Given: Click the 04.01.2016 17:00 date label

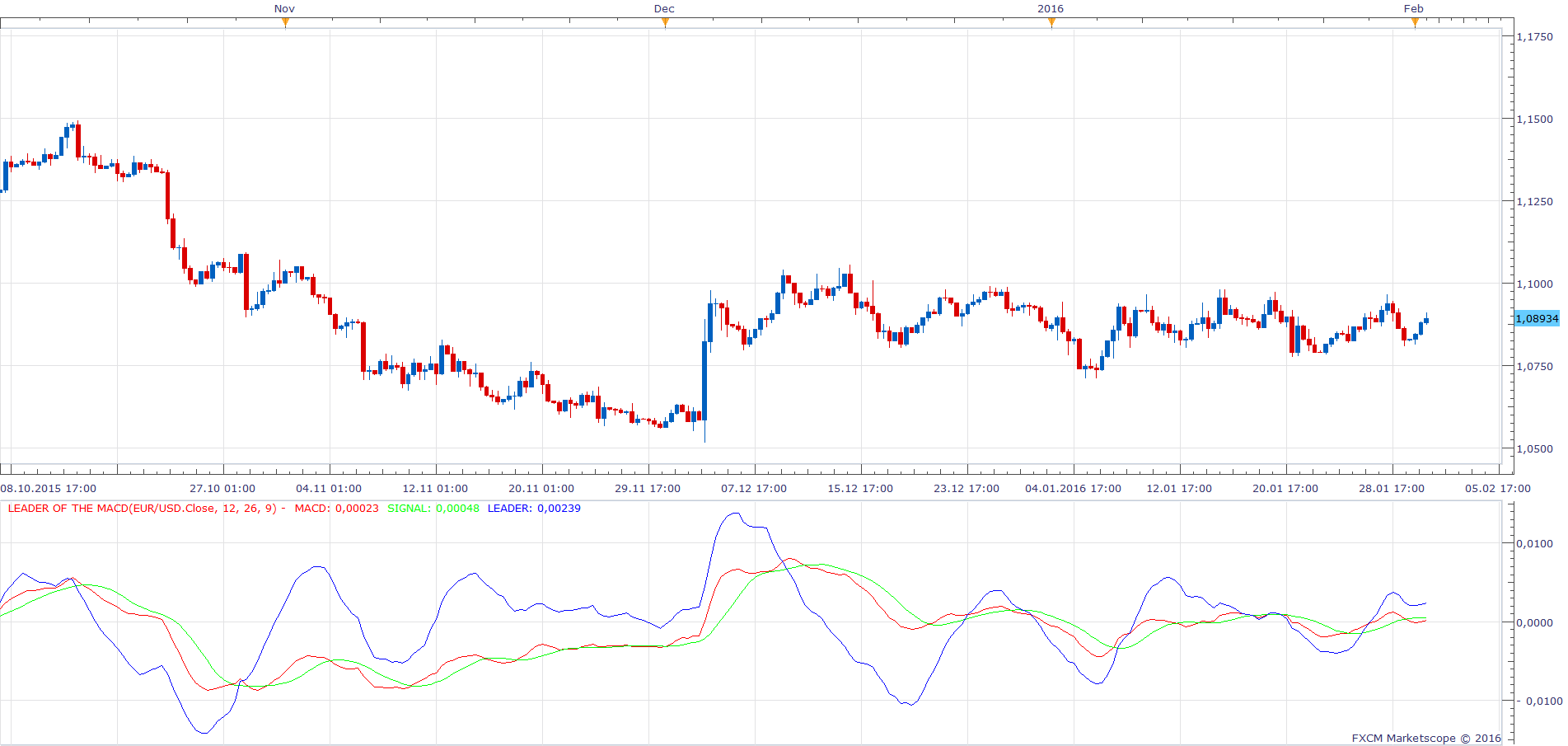Looking at the screenshot, I should pyautogui.click(x=1073, y=488).
